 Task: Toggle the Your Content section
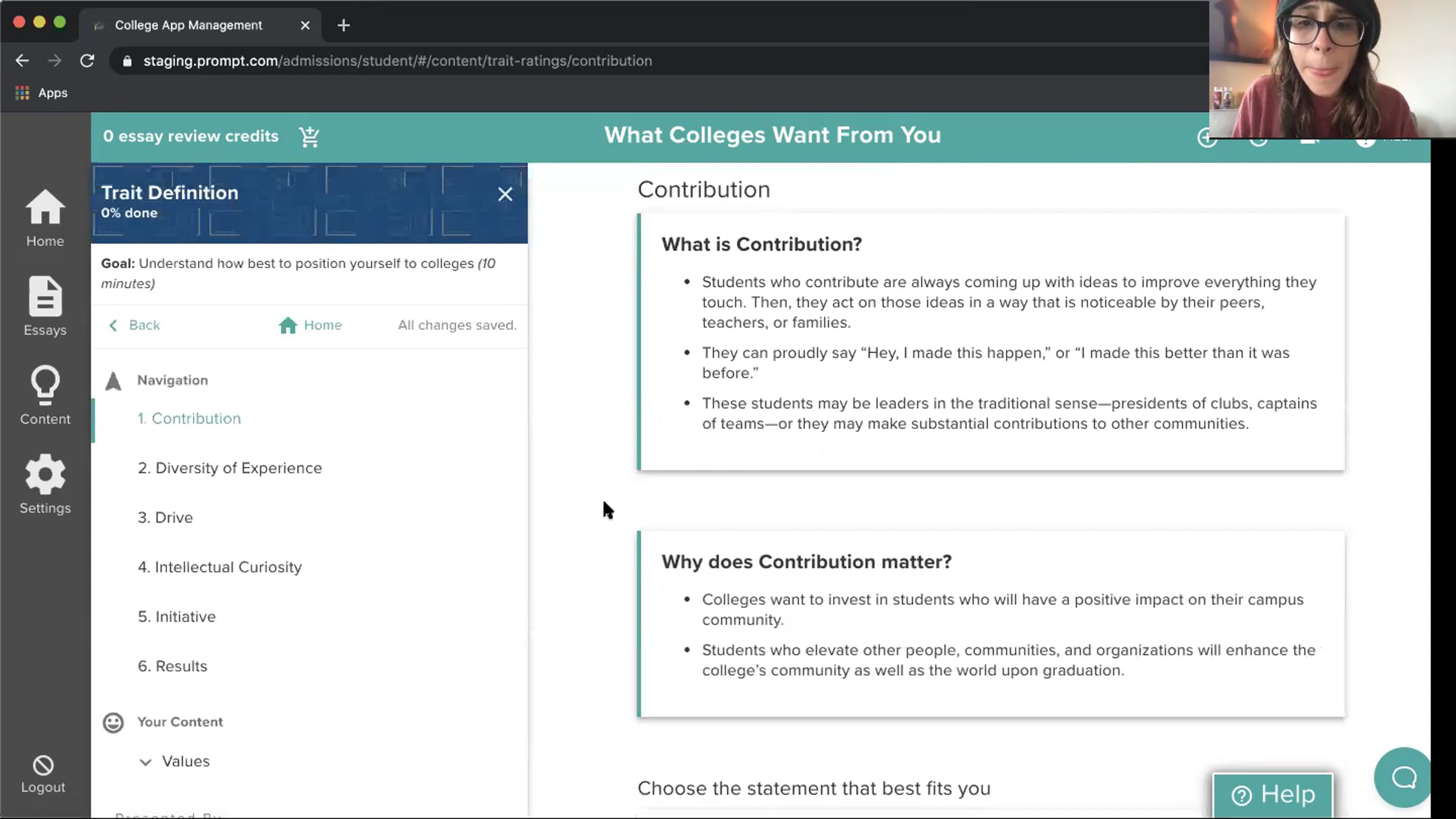pyautogui.click(x=180, y=722)
